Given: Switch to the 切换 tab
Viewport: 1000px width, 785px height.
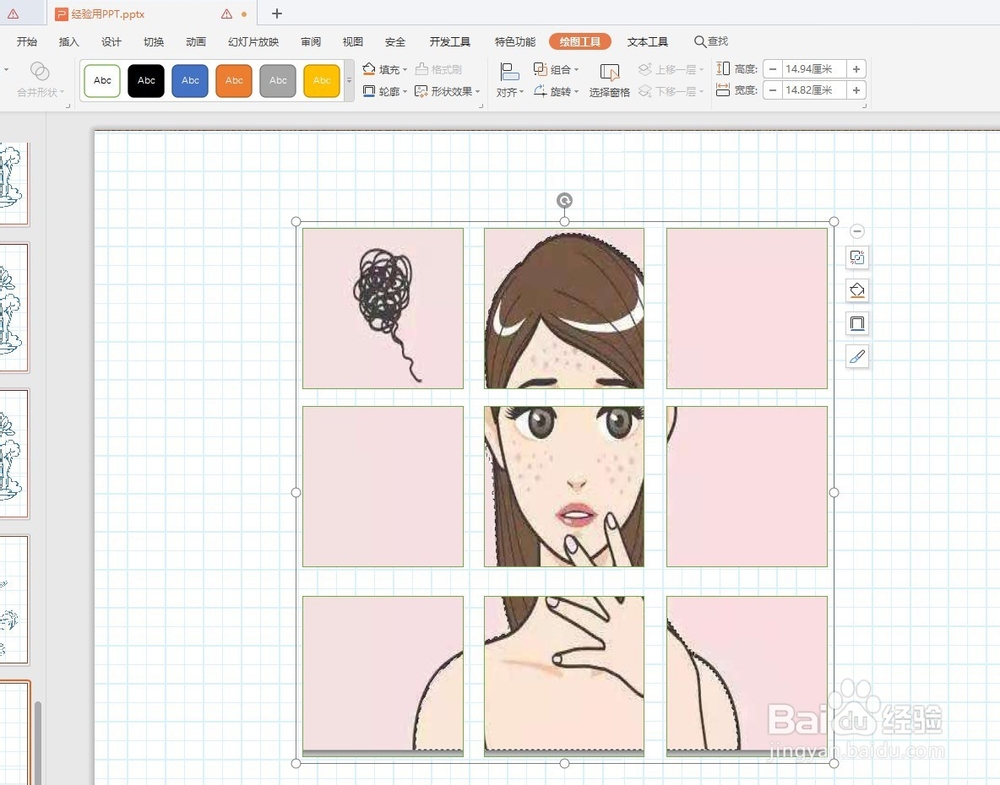Looking at the screenshot, I should pos(154,41).
